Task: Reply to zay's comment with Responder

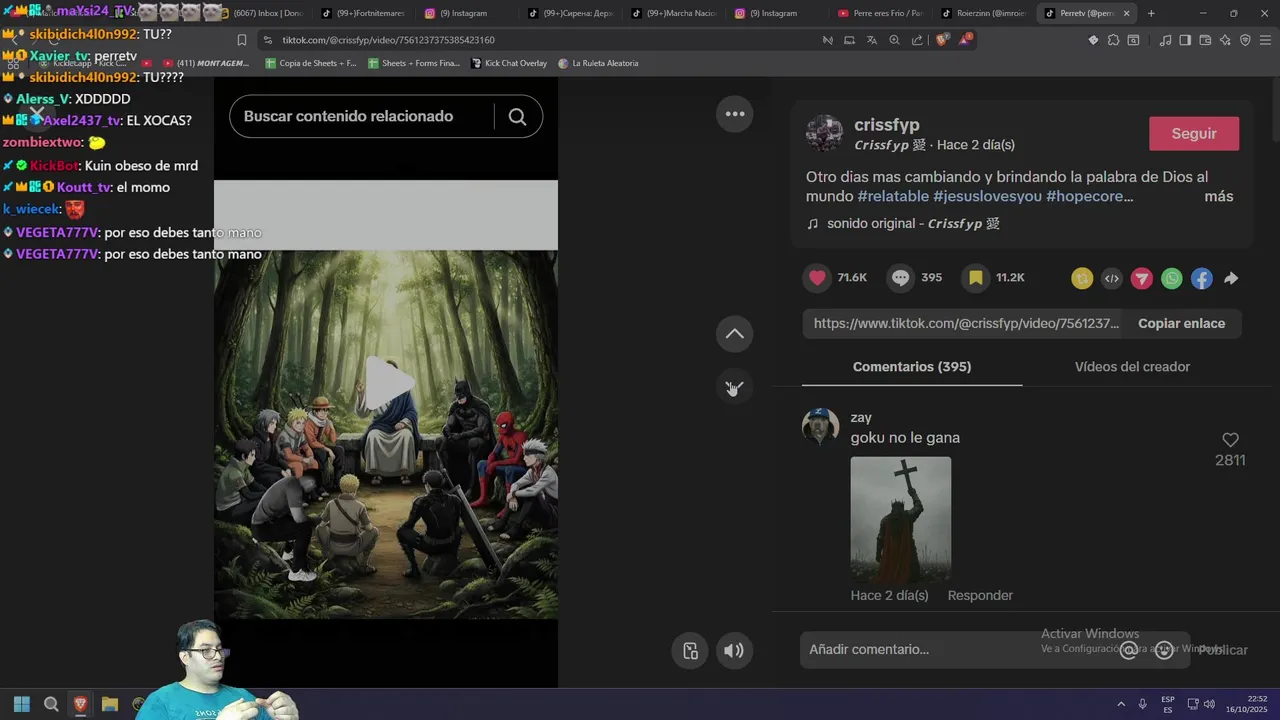Action: tap(980, 596)
